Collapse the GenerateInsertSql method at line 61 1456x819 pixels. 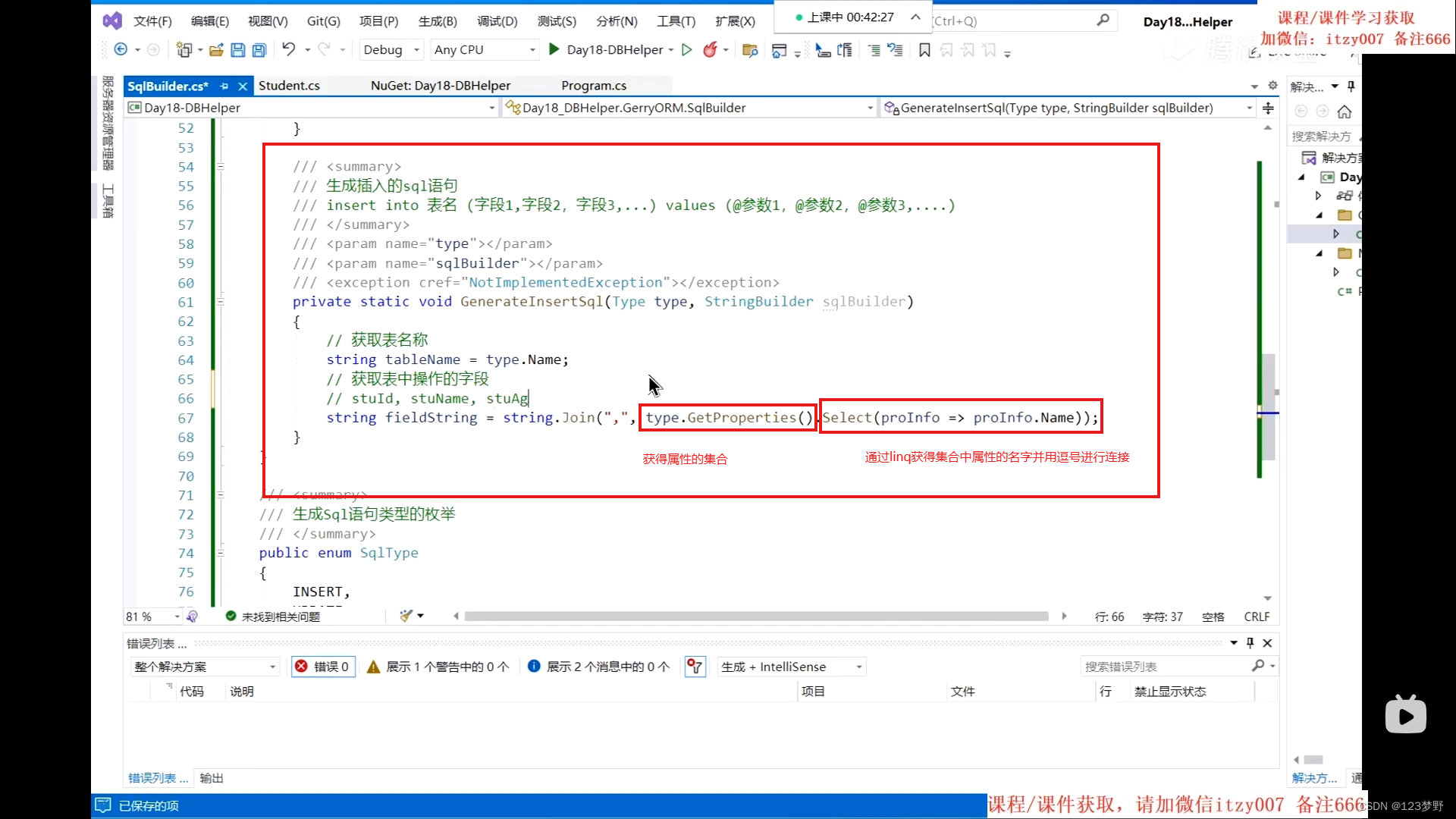click(x=221, y=302)
